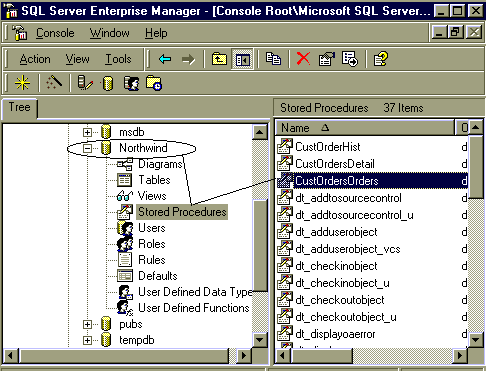Screen dimensions: 486x371
Task: Open the Properties toolbar icon
Action: [327, 59]
